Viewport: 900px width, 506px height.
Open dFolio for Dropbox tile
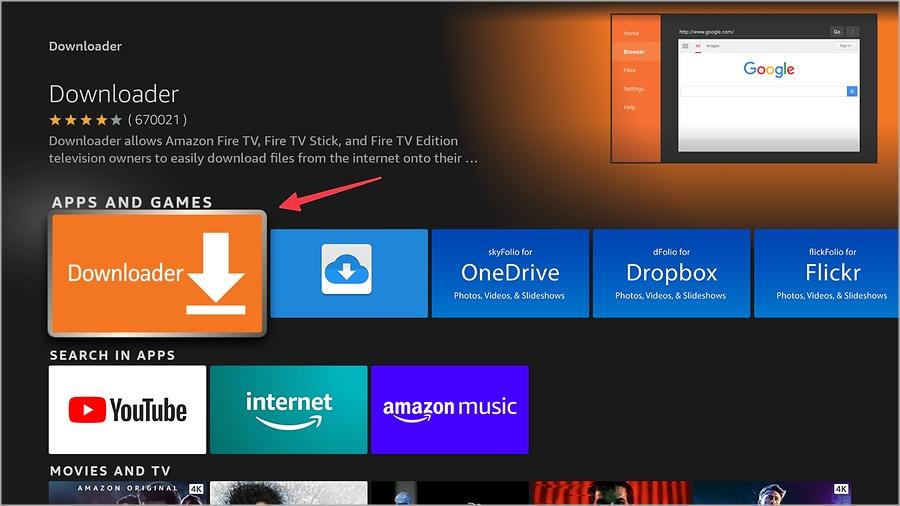[x=672, y=273]
